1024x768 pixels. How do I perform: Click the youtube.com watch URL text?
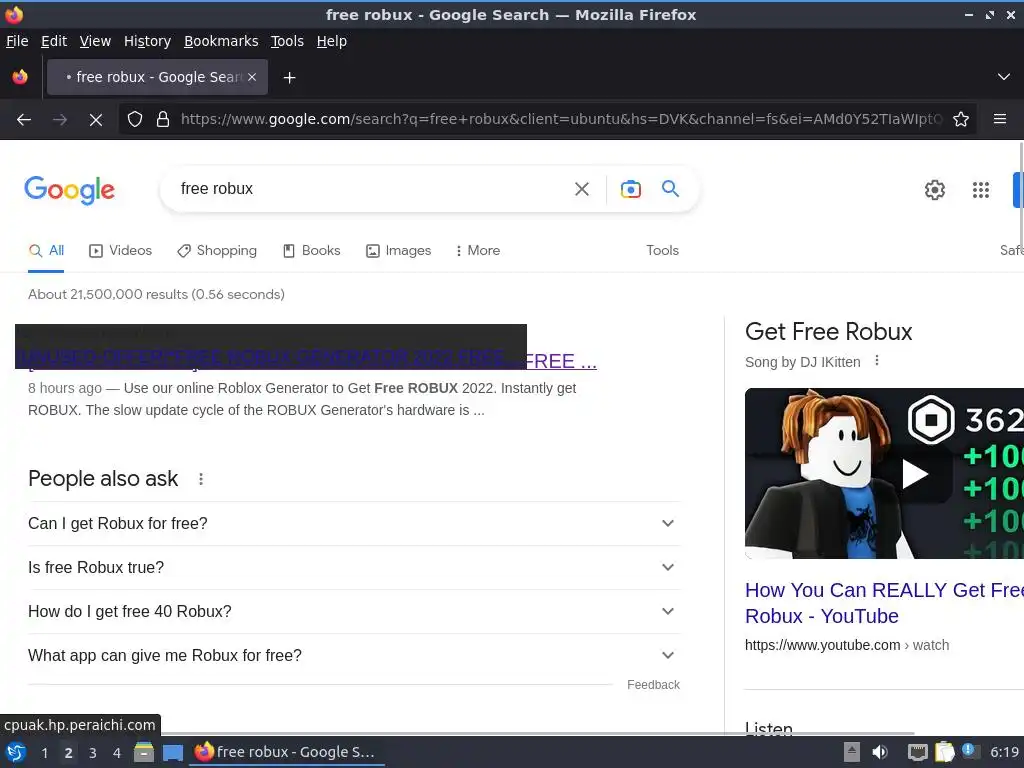[x=847, y=645]
